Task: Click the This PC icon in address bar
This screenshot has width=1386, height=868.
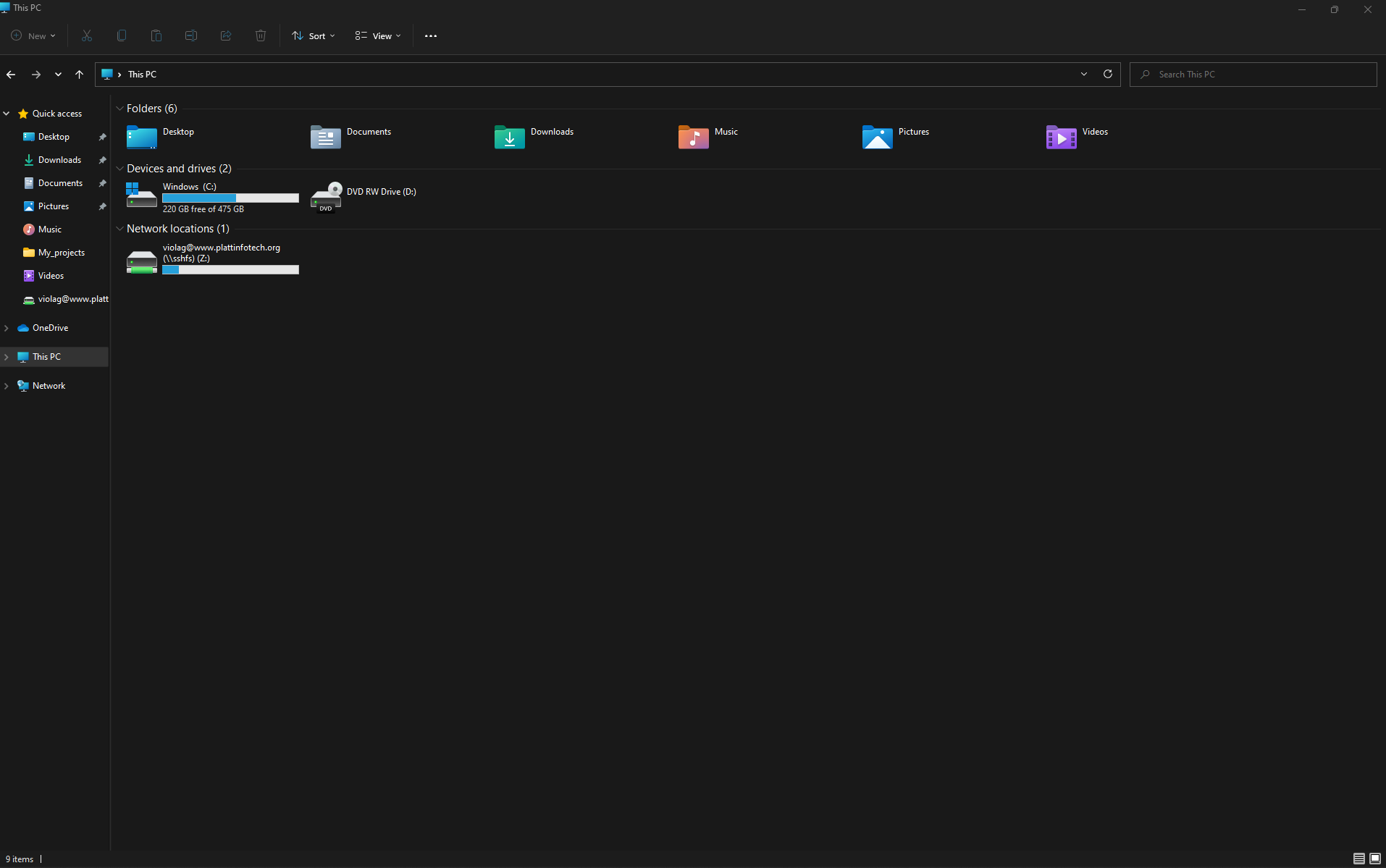Action: coord(107,74)
